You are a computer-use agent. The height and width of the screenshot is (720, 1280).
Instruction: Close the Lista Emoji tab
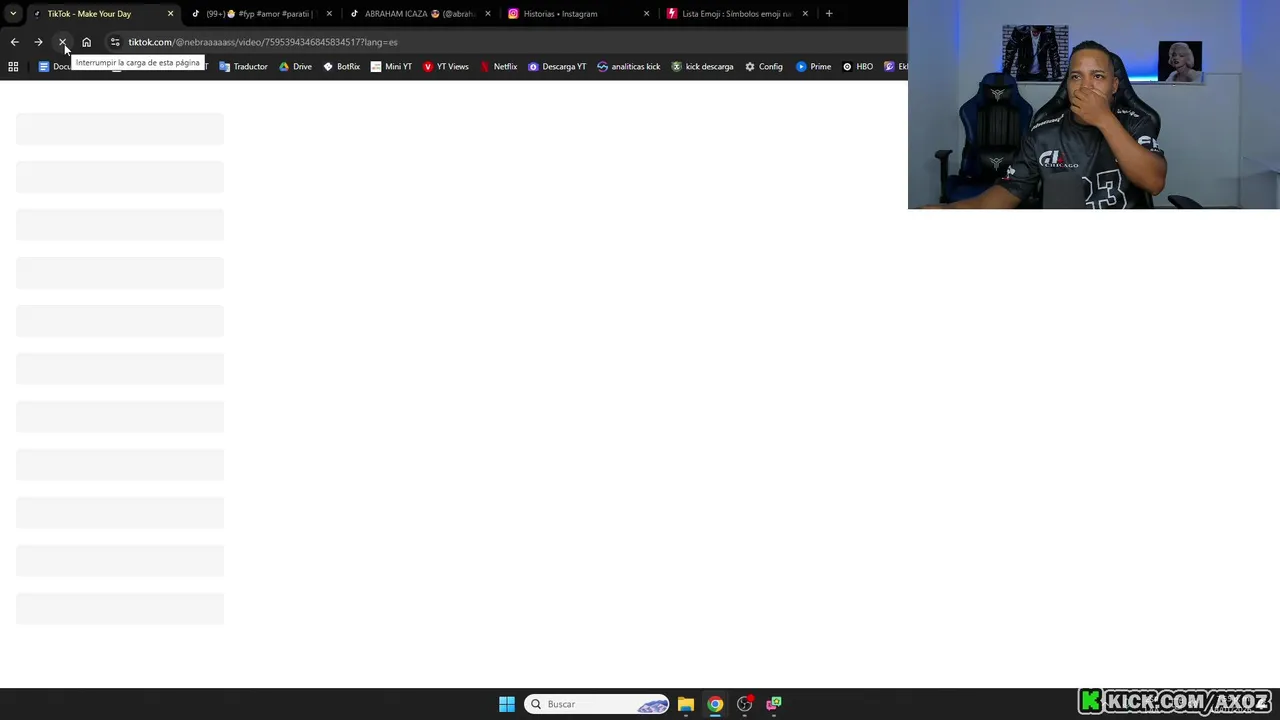pos(805,14)
